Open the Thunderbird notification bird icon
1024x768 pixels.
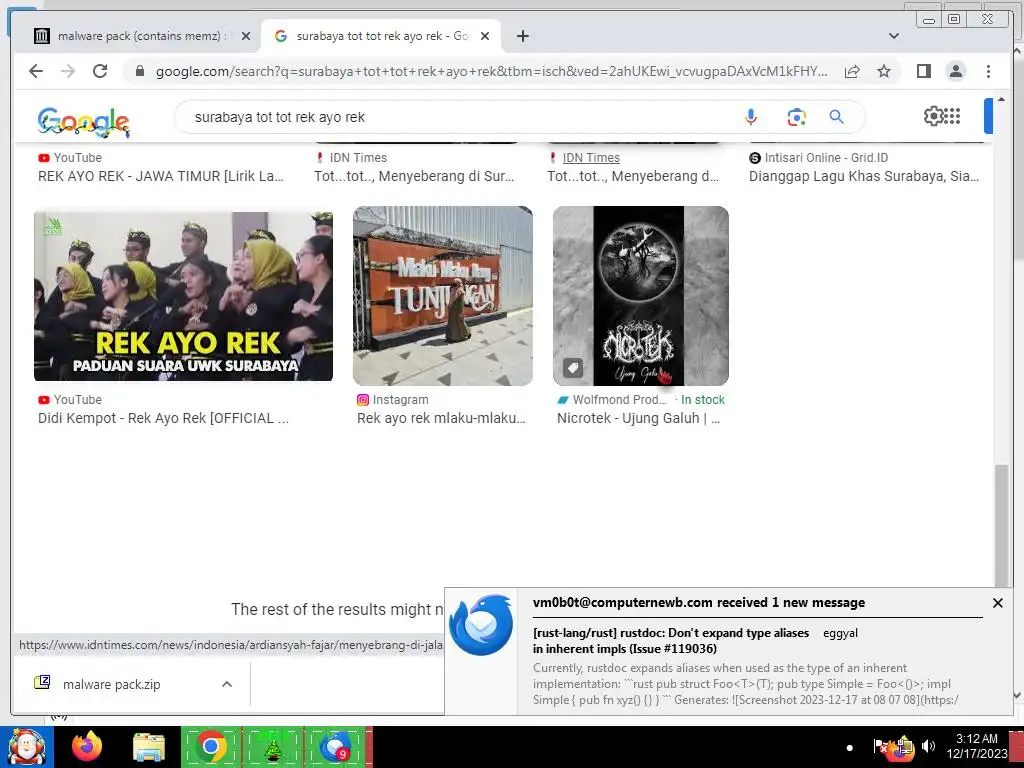[x=481, y=625]
